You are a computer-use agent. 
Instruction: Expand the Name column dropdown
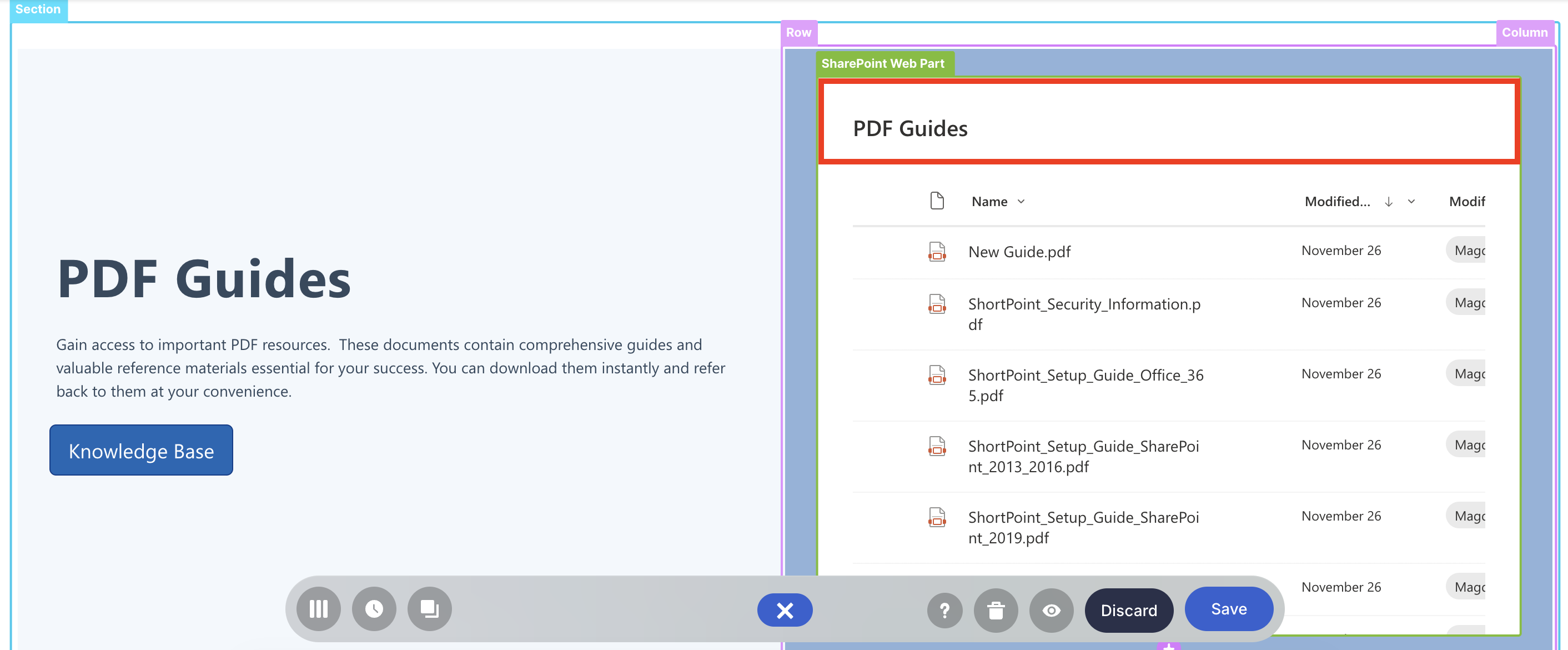[1021, 202]
